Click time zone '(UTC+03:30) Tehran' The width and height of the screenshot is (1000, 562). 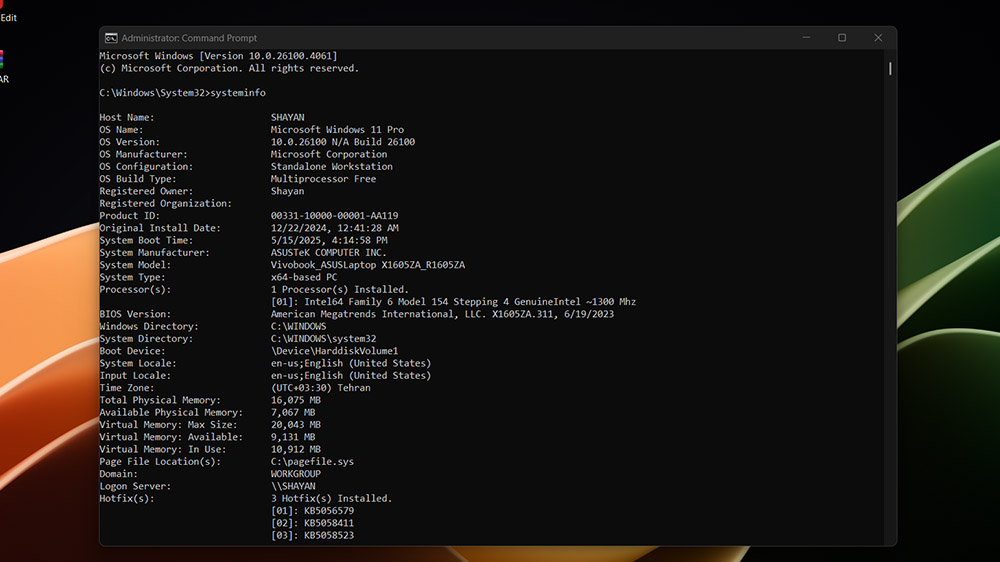tap(321, 388)
